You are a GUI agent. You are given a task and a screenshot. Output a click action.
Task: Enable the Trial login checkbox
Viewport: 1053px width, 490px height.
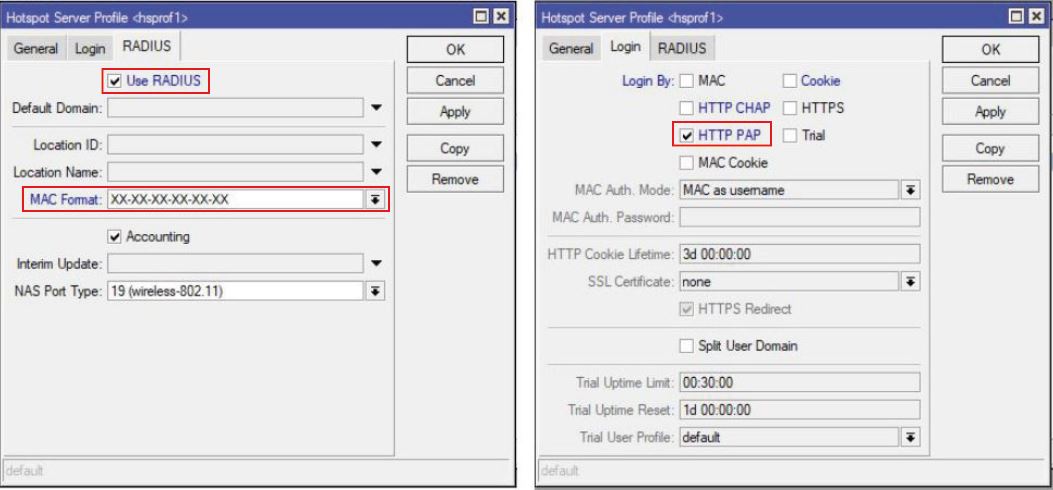(790, 134)
